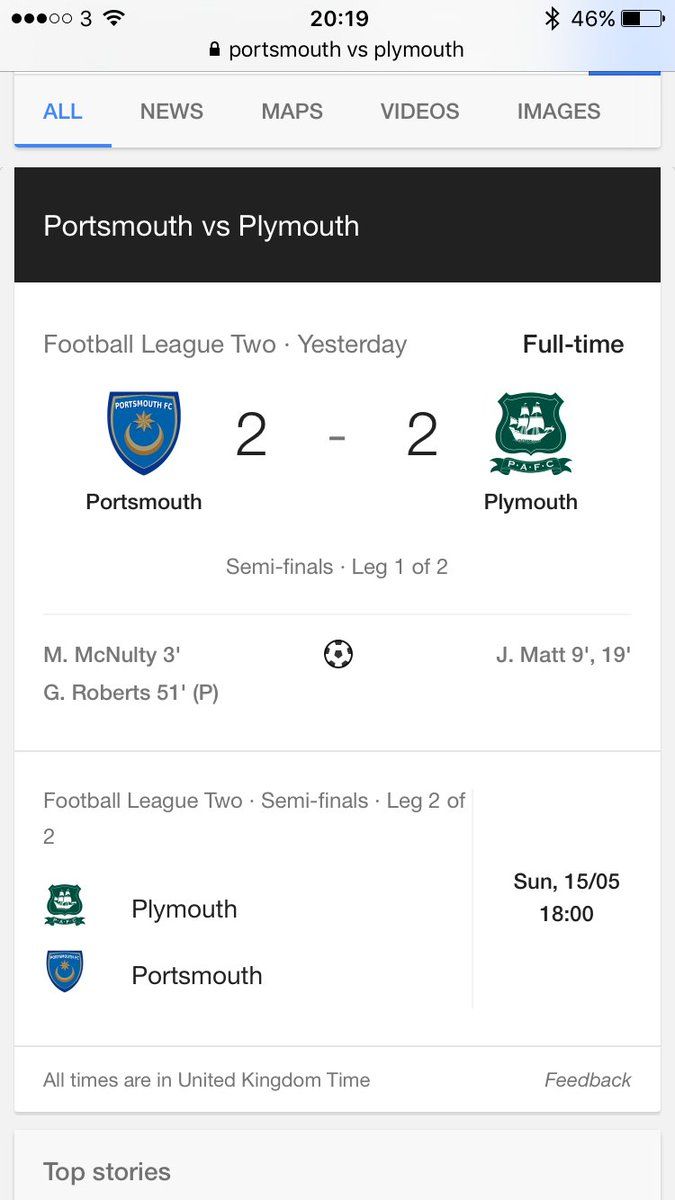Tap the Plymouth PAFC crest in the scoreboard
This screenshot has width=675, height=1200.
click(x=530, y=433)
